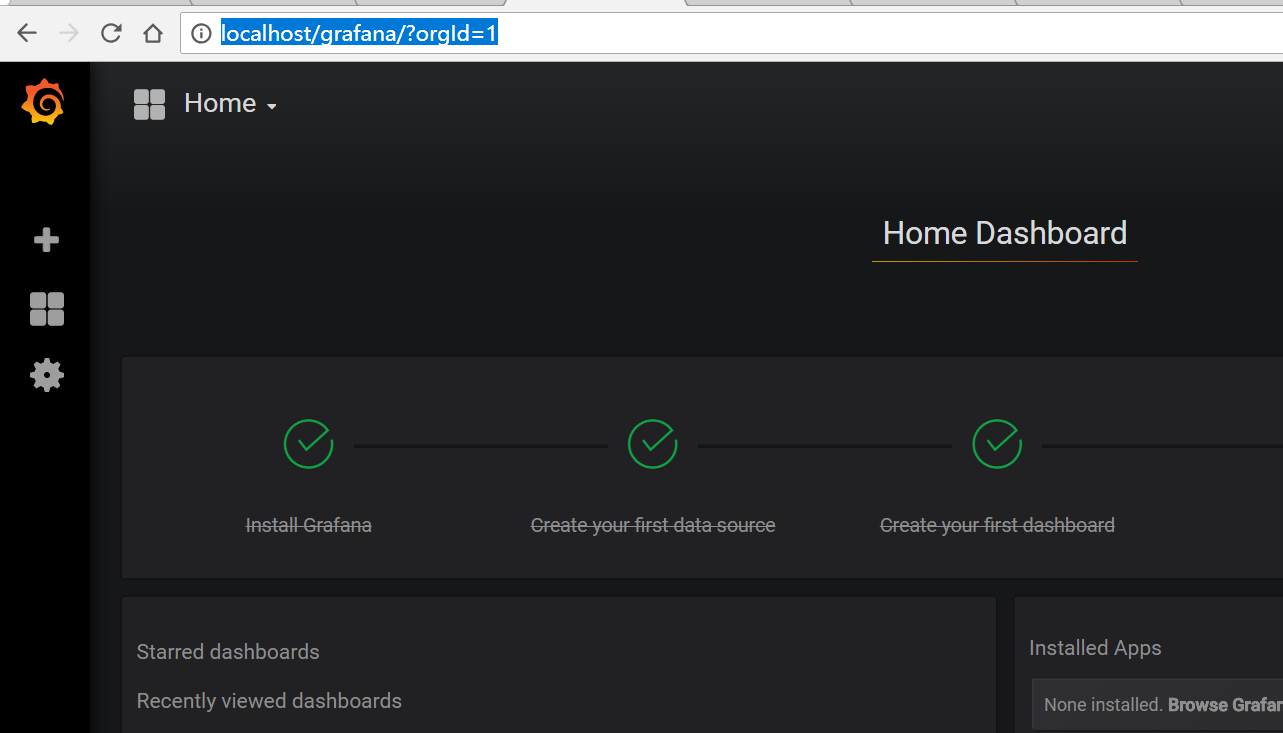
Task: Click the Grafana logo in sidebar
Action: coord(44,103)
